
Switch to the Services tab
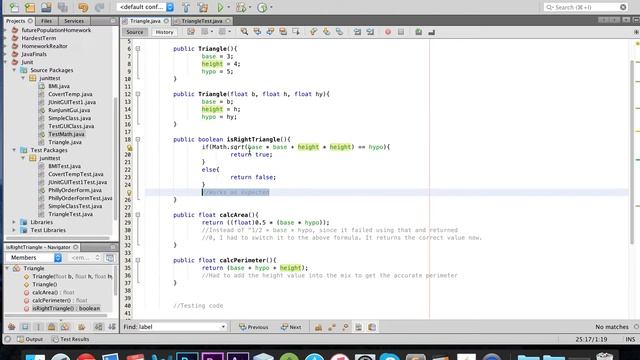(74, 21)
